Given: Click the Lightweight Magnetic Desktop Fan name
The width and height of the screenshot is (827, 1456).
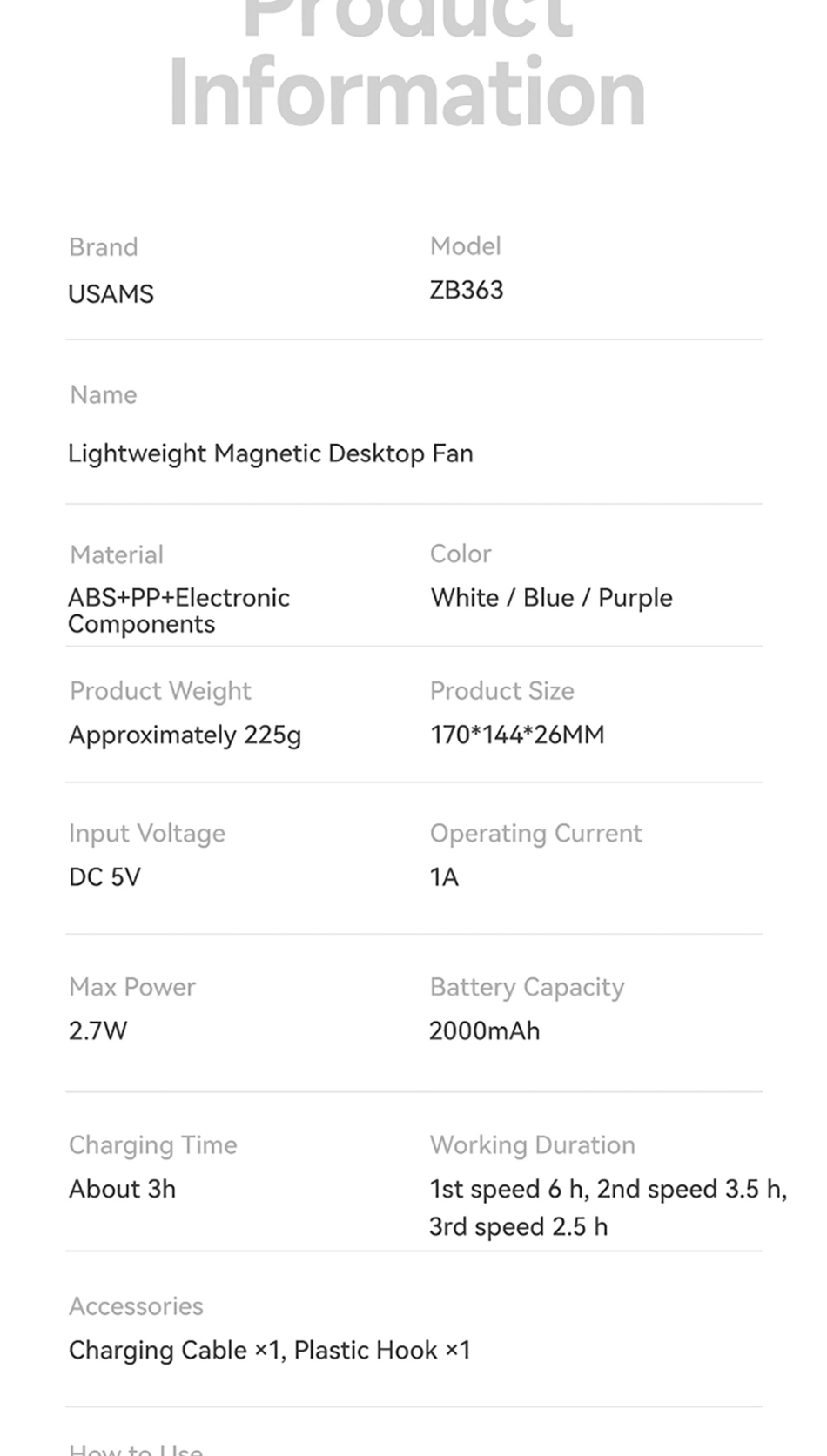Looking at the screenshot, I should (271, 453).
